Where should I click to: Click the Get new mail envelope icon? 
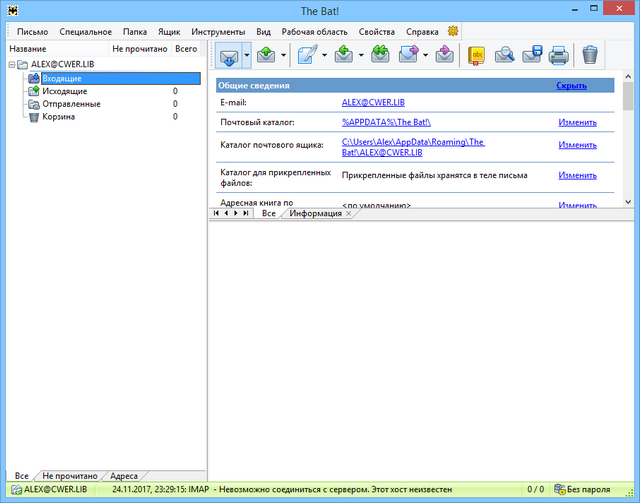(229, 54)
